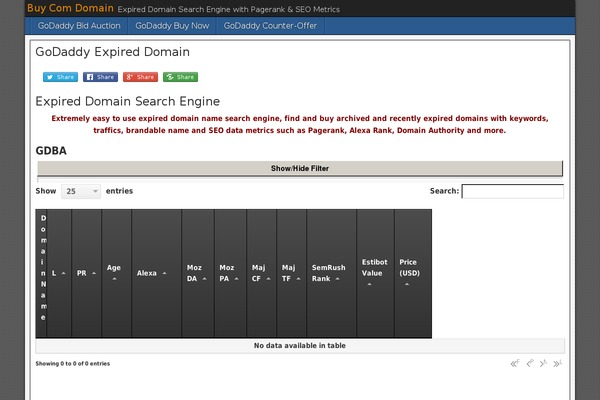Share the page on Facebook
The height and width of the screenshot is (400, 600).
(100, 77)
